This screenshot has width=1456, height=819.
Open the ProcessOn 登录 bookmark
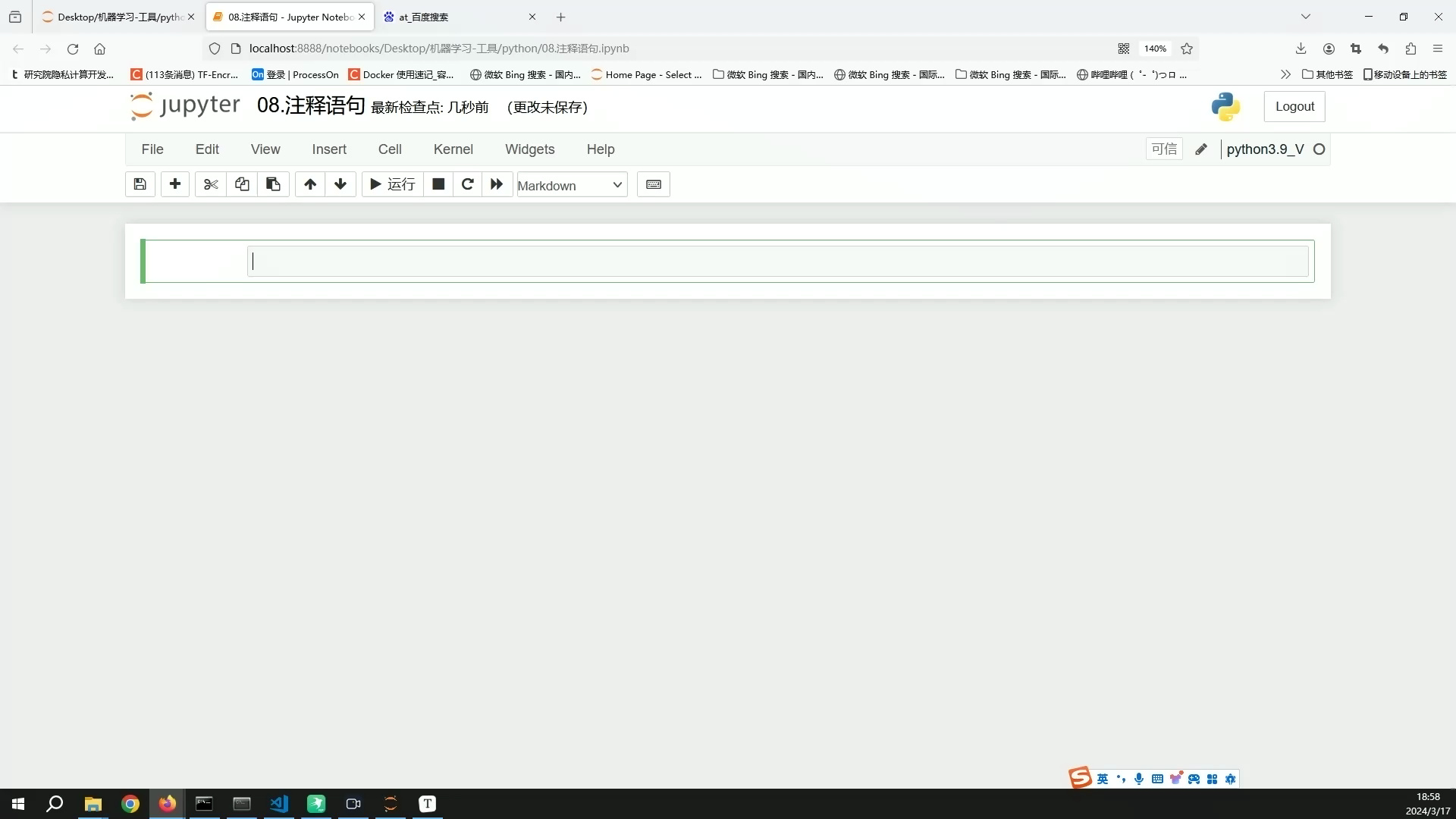295,74
